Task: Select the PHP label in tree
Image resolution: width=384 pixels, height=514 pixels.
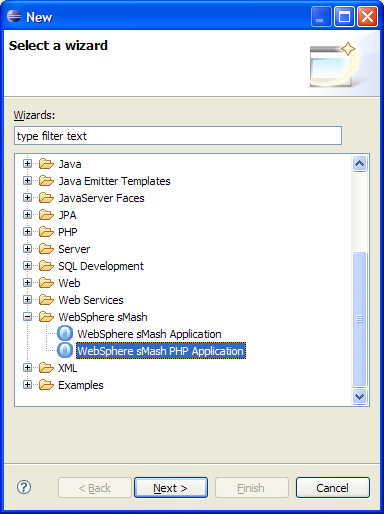Action: coord(68,232)
